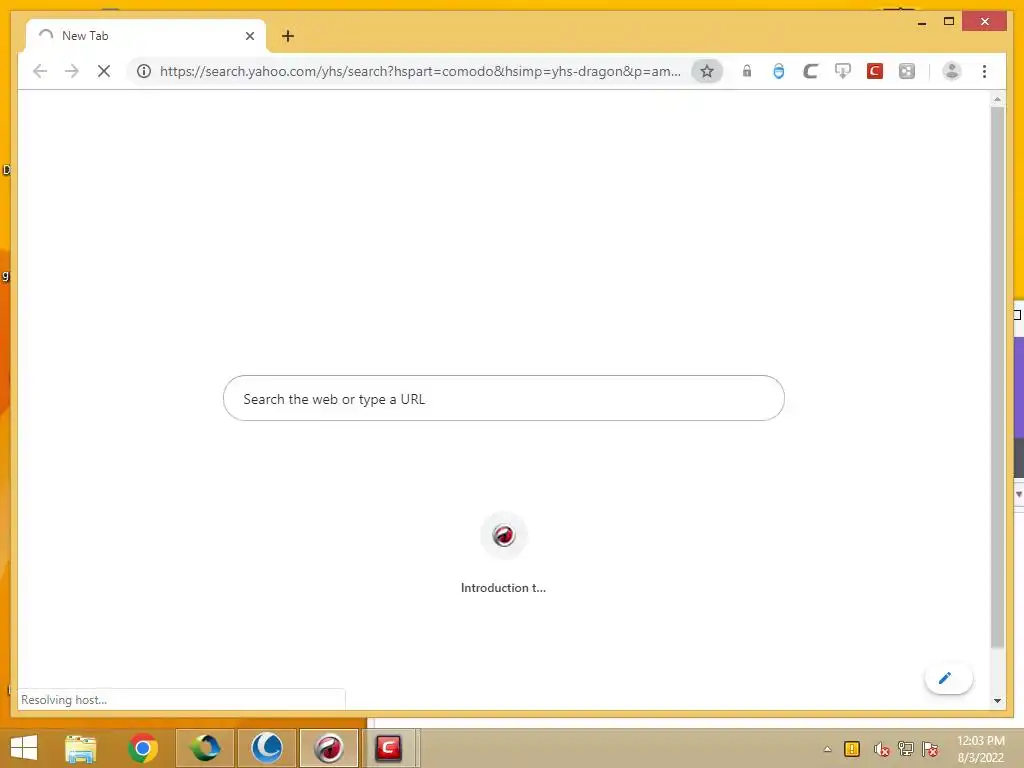
Task: Open the gray square extensions icon
Action: point(906,71)
